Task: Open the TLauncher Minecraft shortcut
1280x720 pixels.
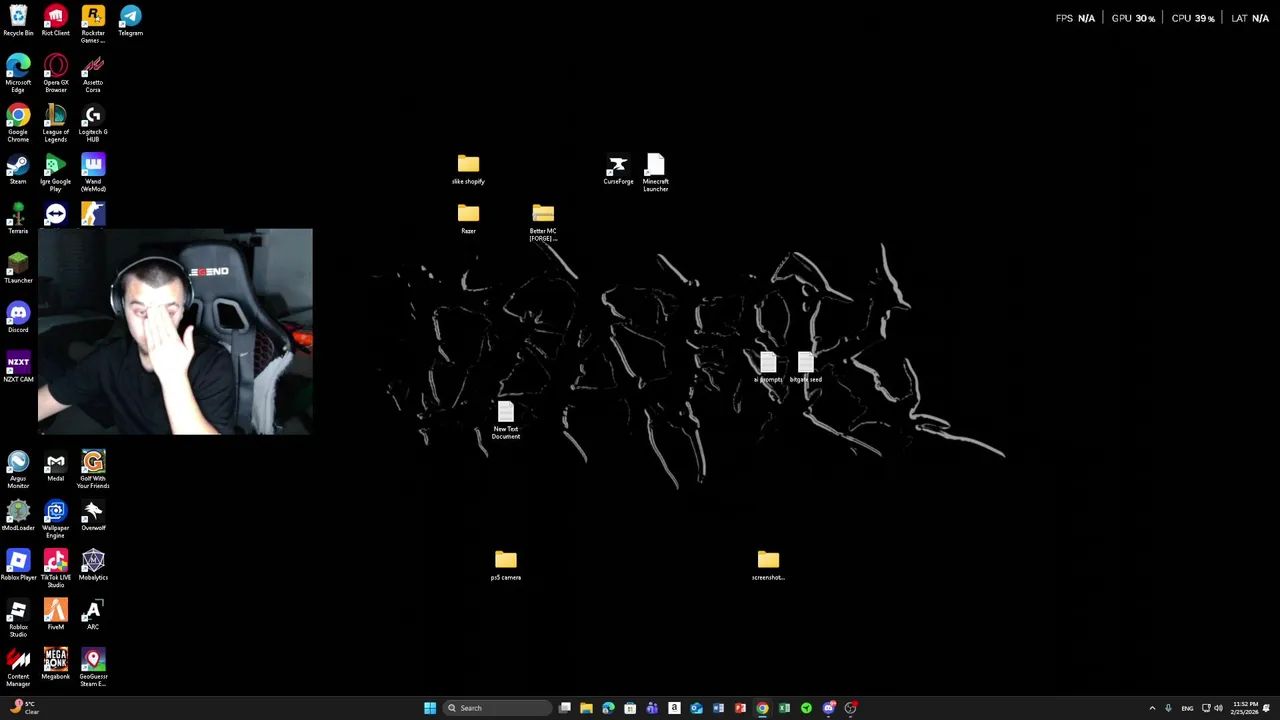Action: [x=18, y=268]
